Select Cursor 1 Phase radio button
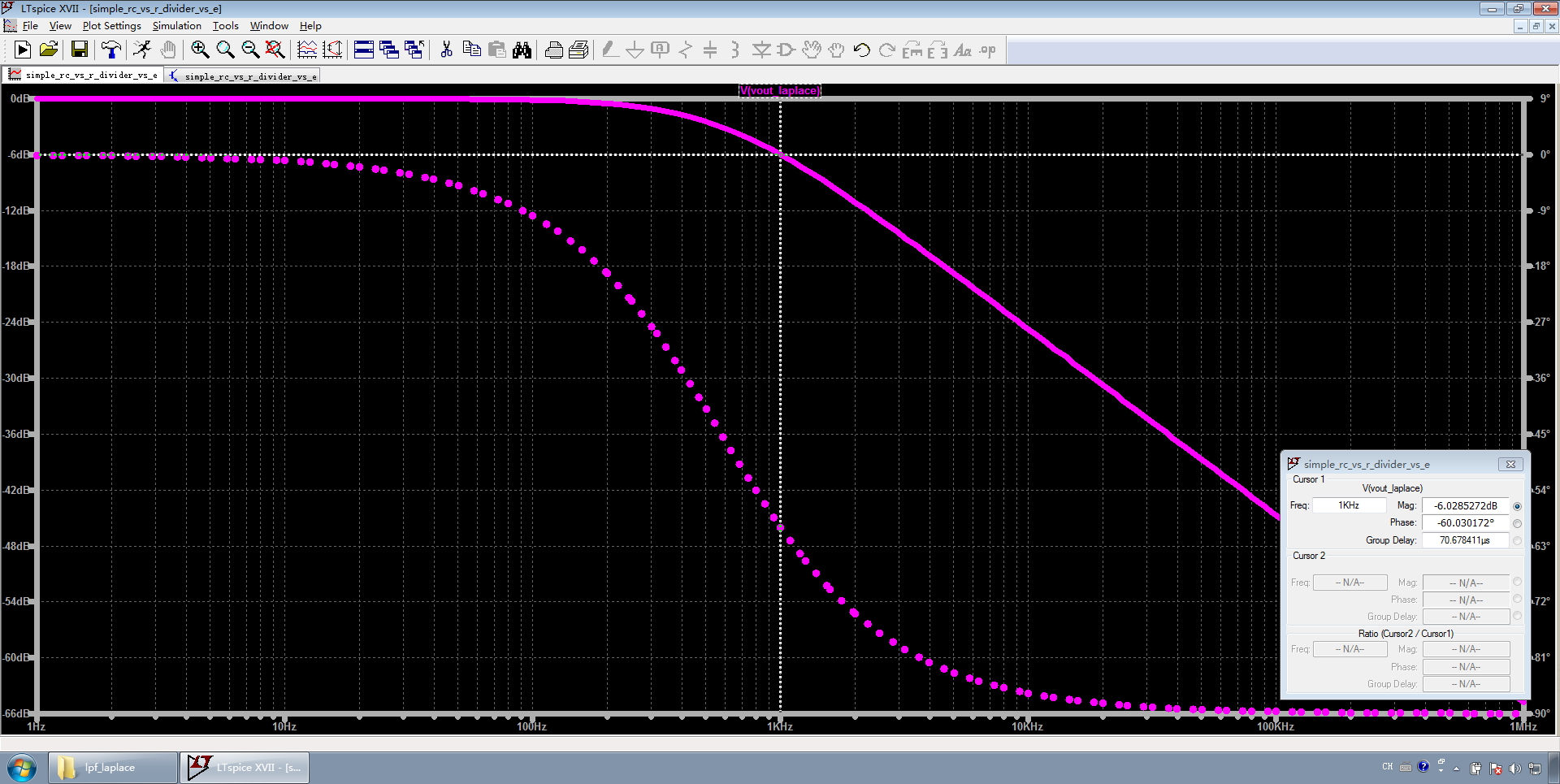The height and width of the screenshot is (784, 1560). point(1517,523)
